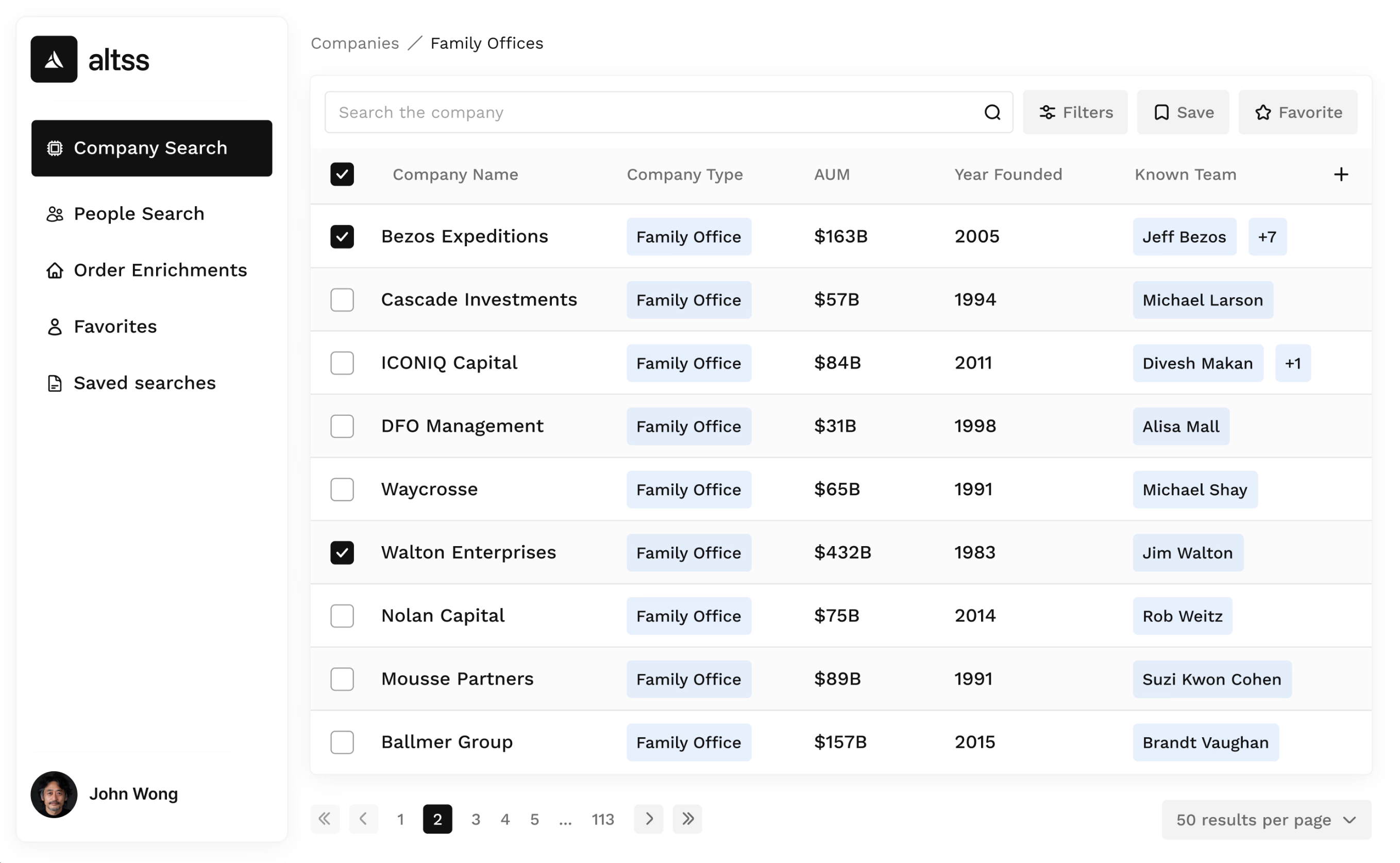Viewport: 1400px width, 863px height.
Task: Click the Filters button
Action: tap(1075, 112)
